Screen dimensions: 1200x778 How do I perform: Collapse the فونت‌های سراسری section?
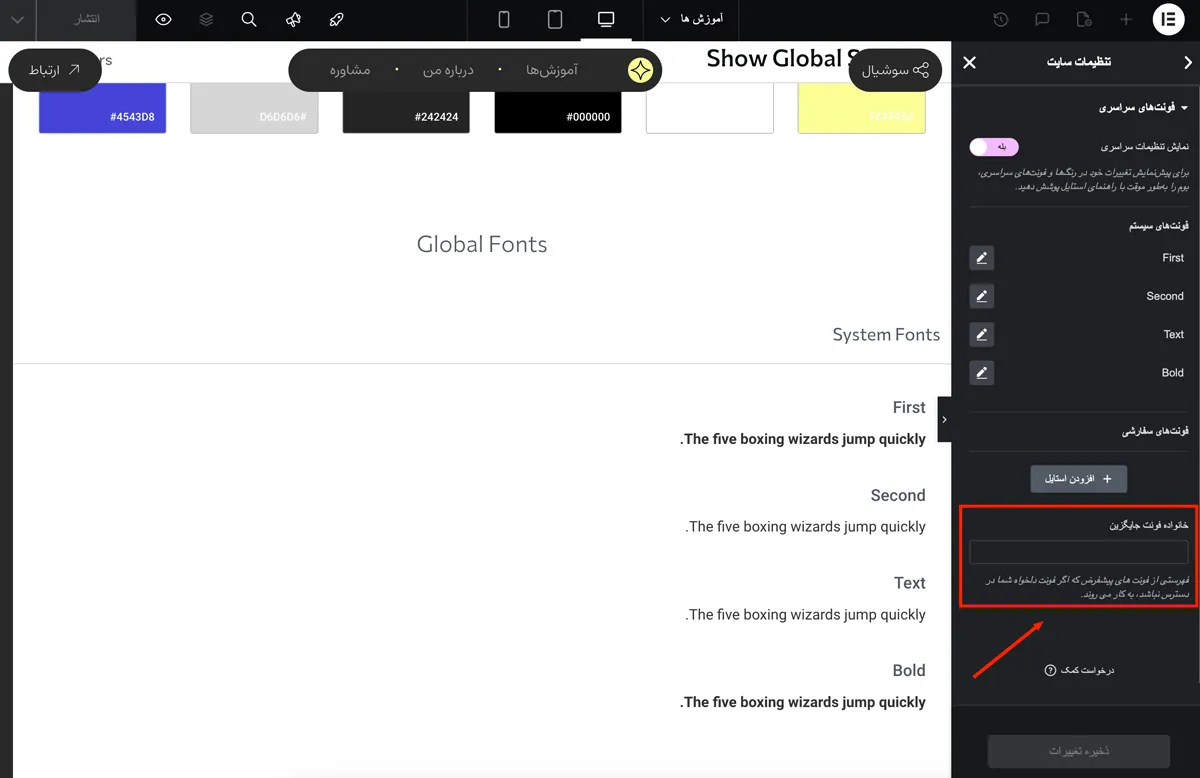[1143, 107]
